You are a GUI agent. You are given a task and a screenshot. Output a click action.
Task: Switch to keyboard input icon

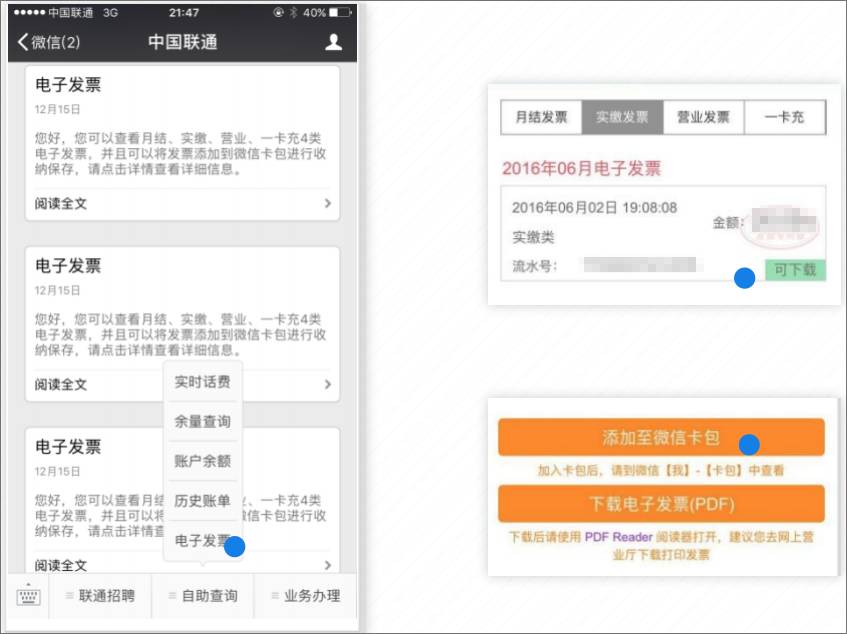point(28,596)
